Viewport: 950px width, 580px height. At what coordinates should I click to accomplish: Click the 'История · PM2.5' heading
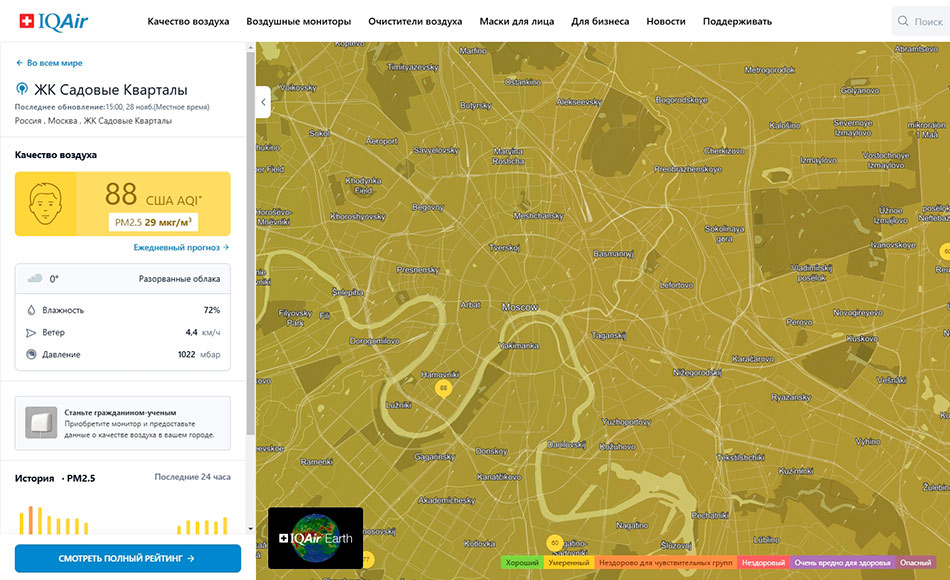click(55, 478)
